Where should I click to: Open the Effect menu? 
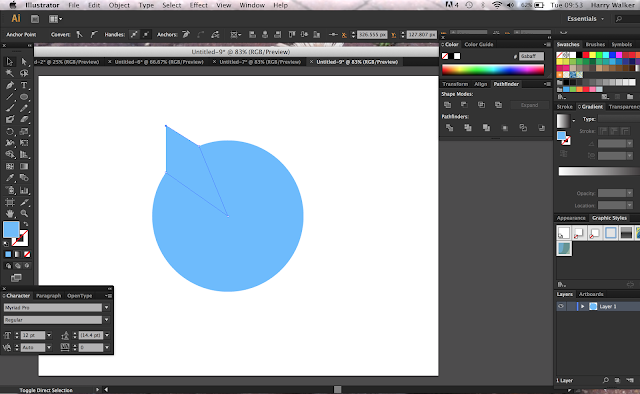(198, 5)
